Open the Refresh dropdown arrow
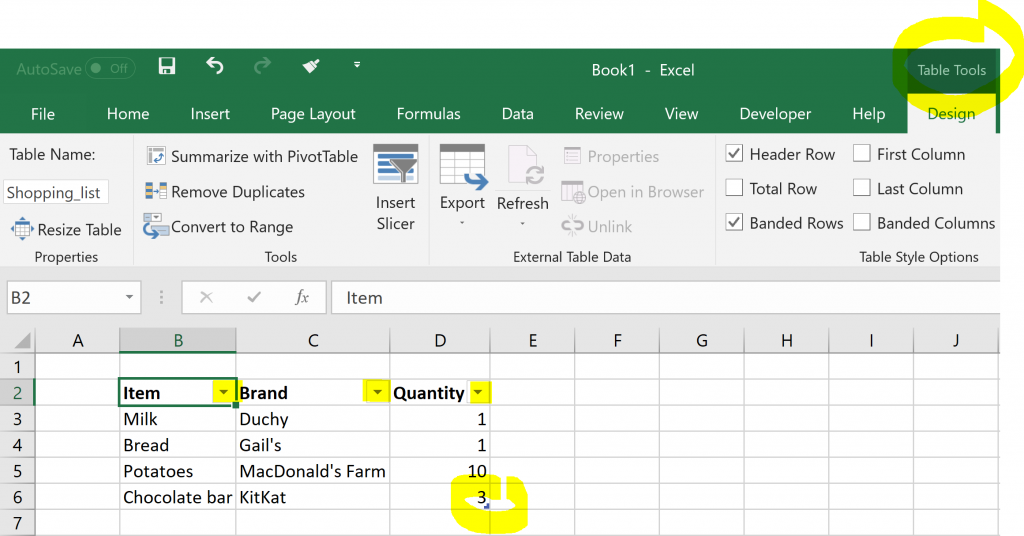Screen dimensions: 1024x536 (522, 223)
